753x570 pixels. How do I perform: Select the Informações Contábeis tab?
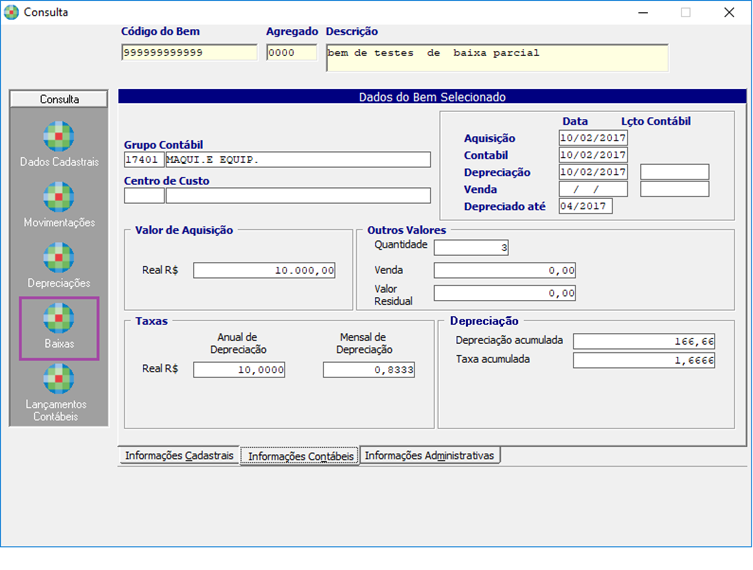(301, 456)
